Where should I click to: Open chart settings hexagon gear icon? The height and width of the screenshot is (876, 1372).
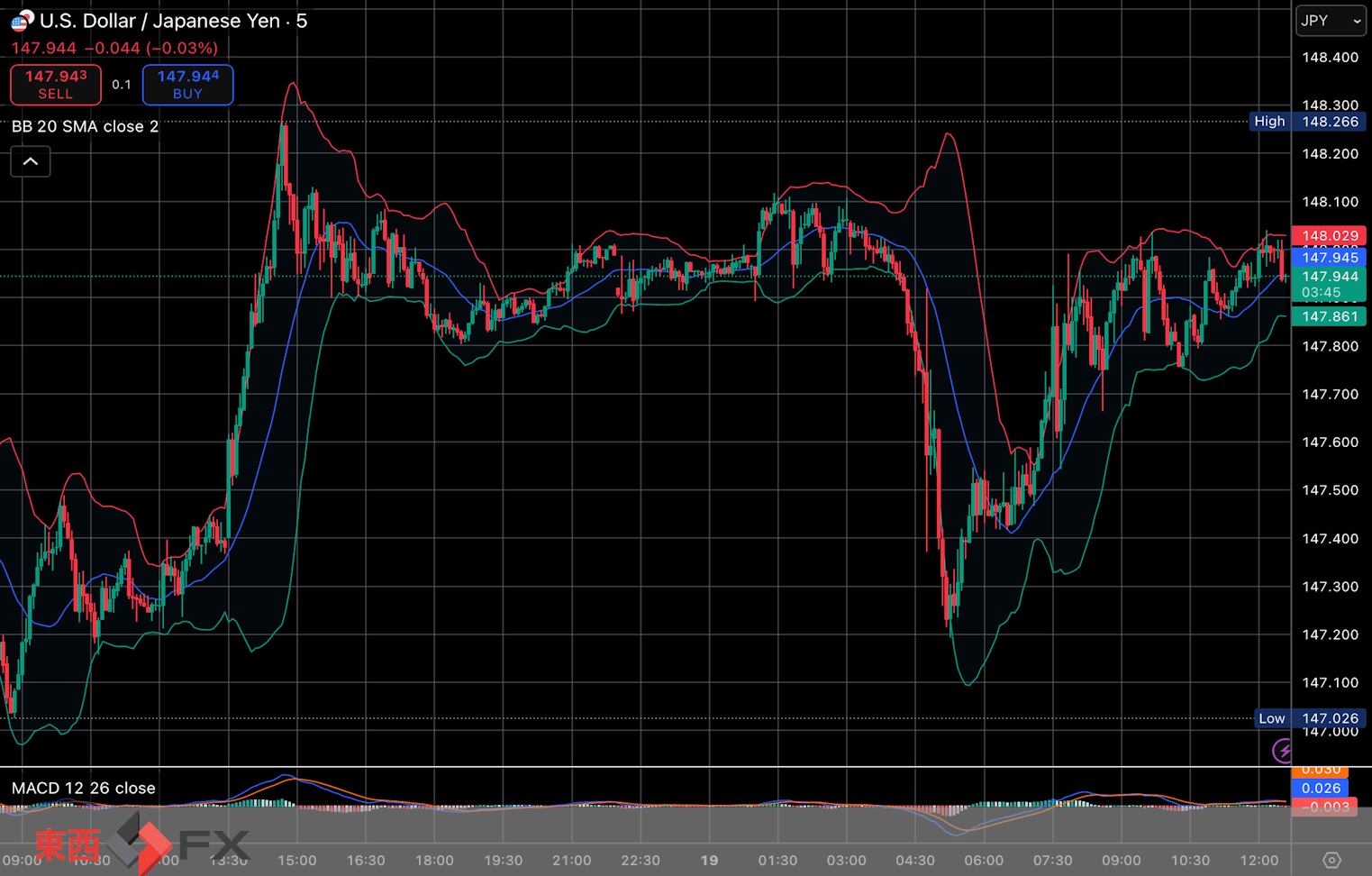[1331, 860]
